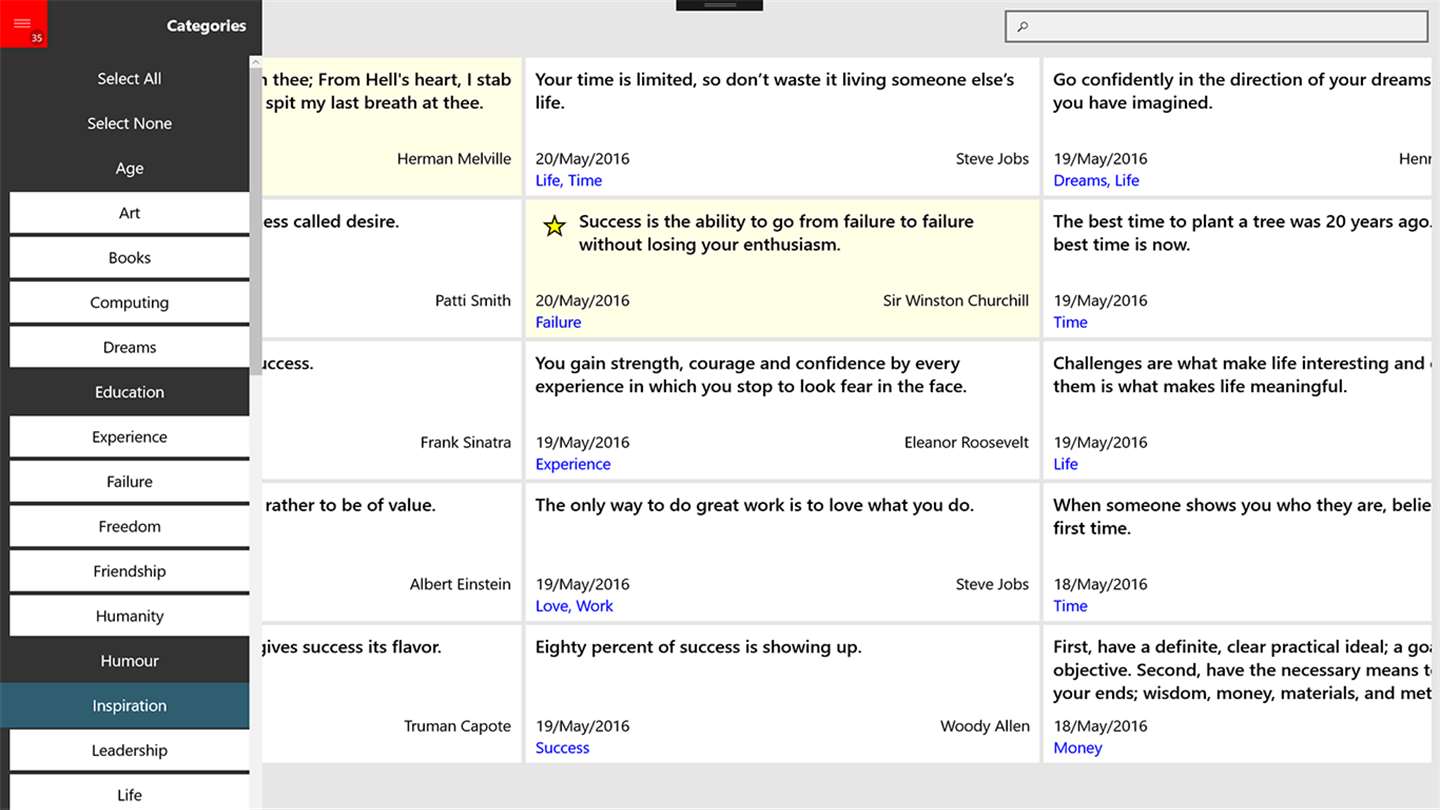Click the red hamburger menu icon
1440x810 pixels.
click(x=23, y=23)
